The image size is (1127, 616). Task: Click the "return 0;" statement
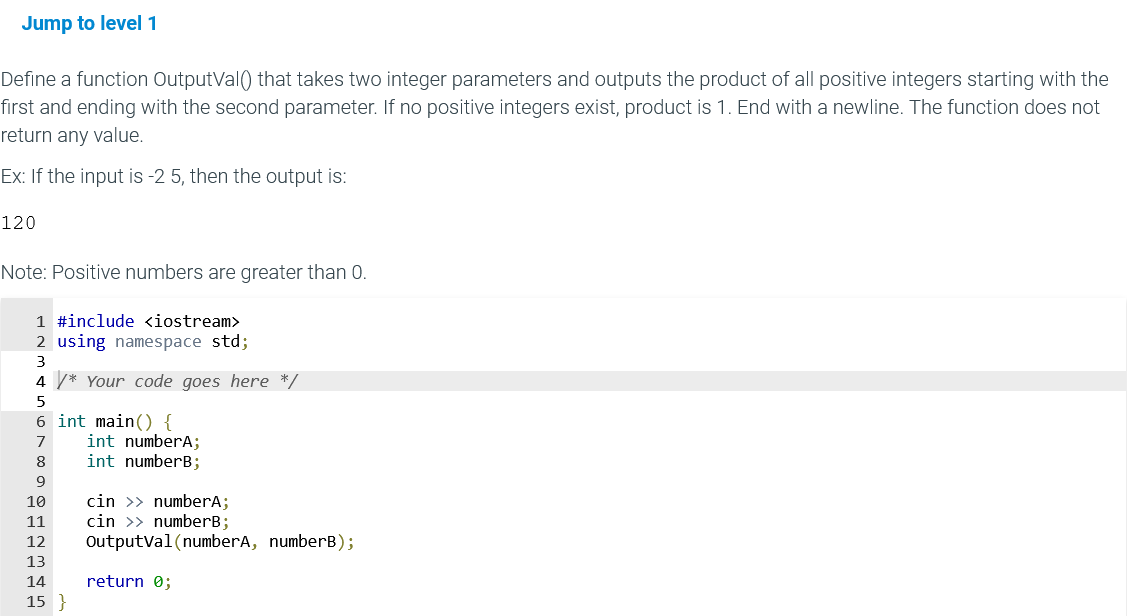point(129,581)
